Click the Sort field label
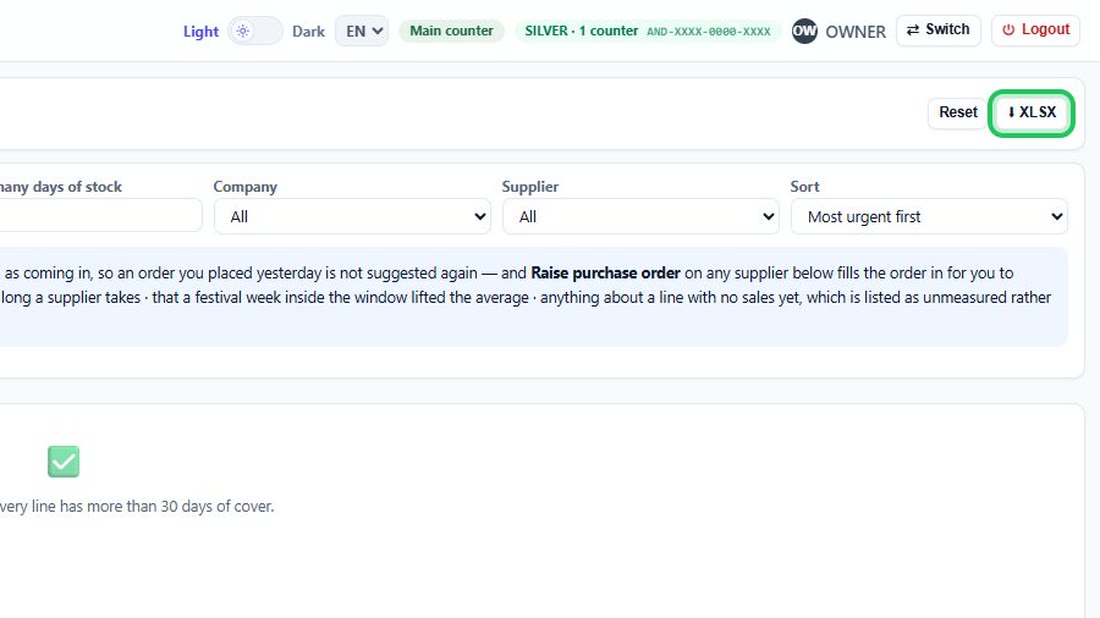This screenshot has width=1100, height=618. point(804,187)
